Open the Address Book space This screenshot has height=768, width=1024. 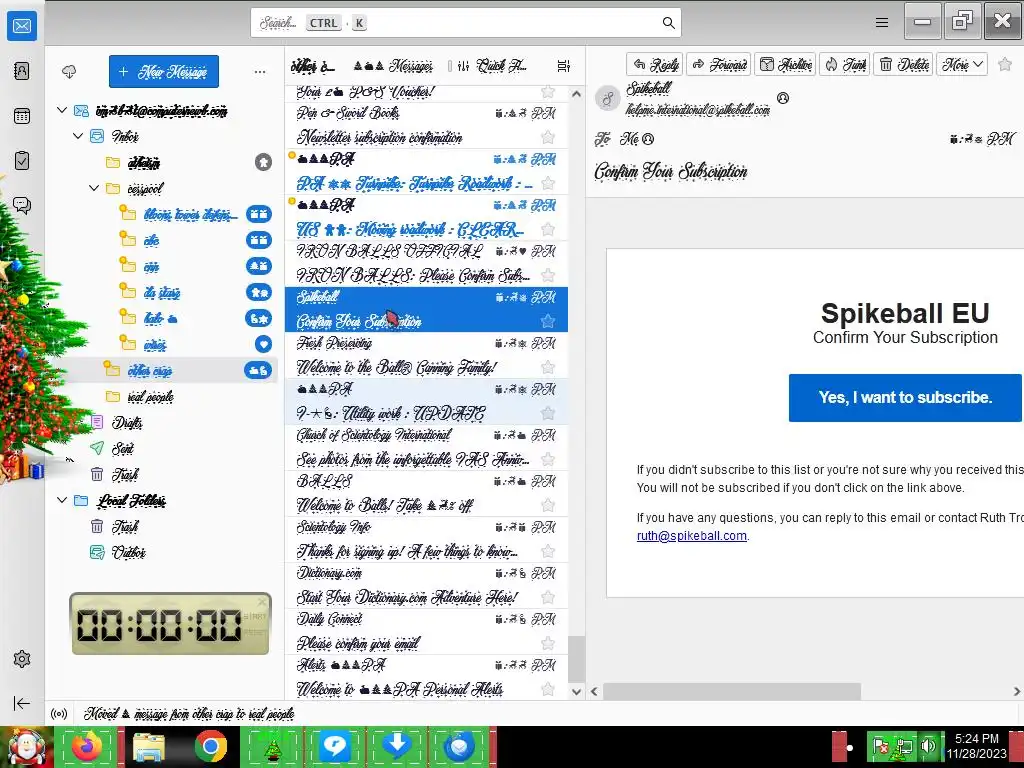tap(22, 71)
